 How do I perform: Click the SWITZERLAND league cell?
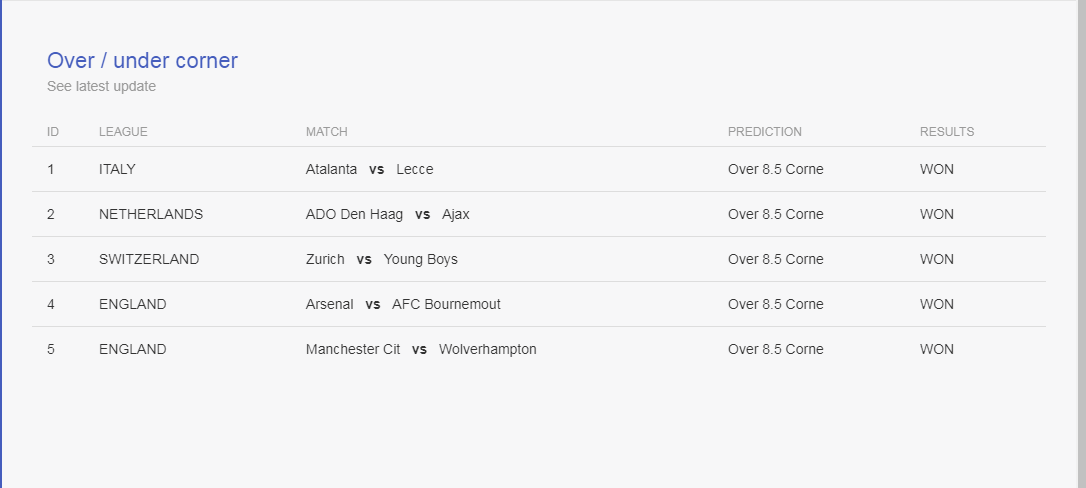coord(149,259)
